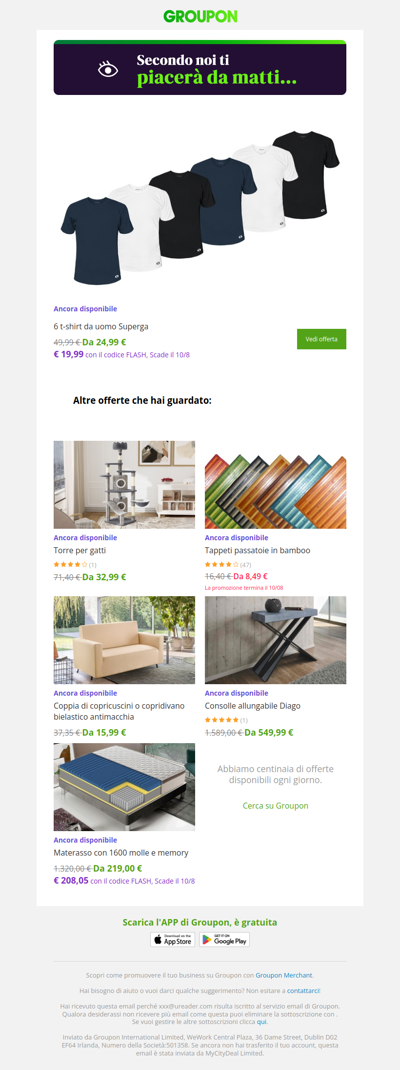Open the Google Play download badge
The height and width of the screenshot is (1070, 400).
(224, 940)
